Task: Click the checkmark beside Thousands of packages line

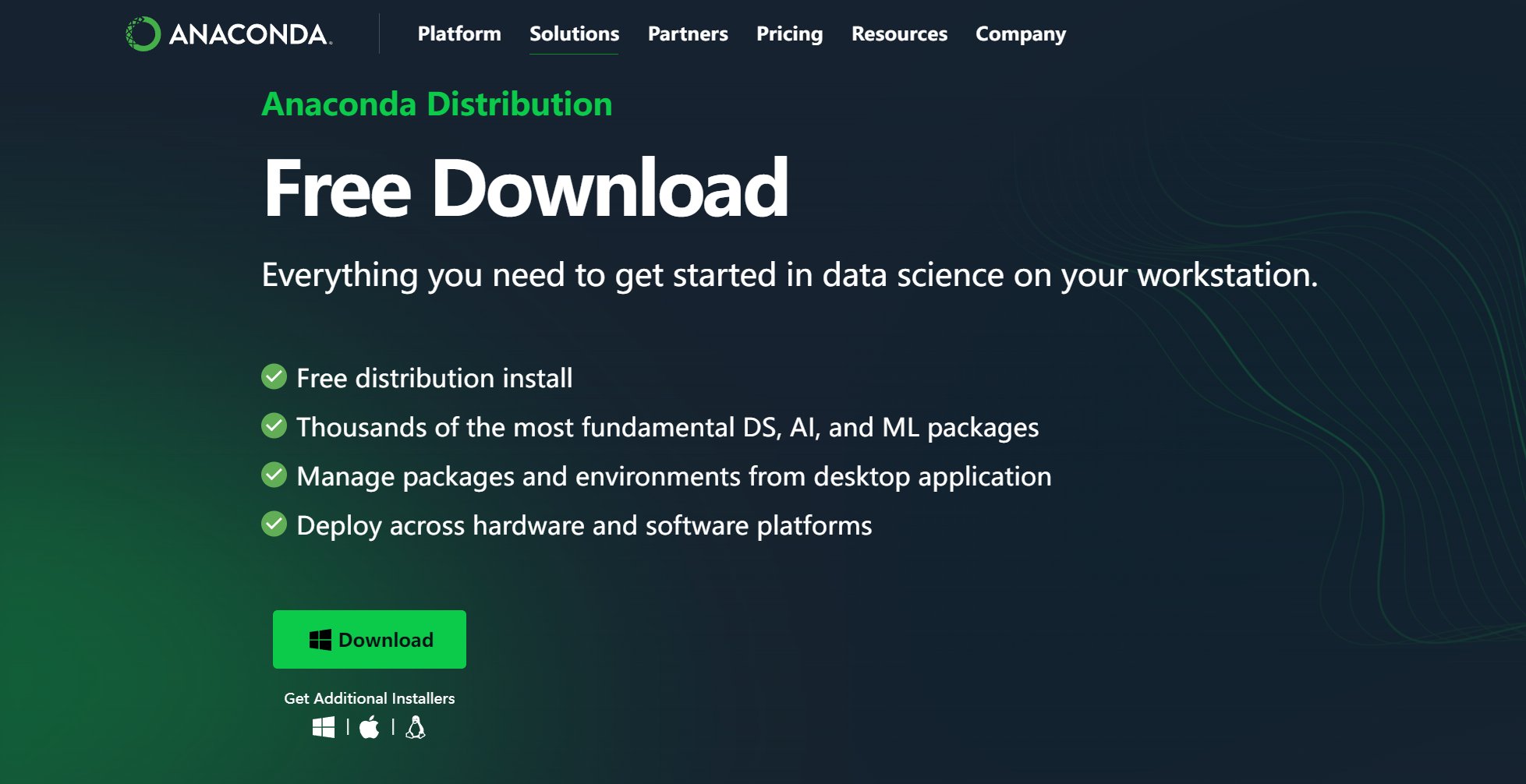Action: [x=274, y=426]
